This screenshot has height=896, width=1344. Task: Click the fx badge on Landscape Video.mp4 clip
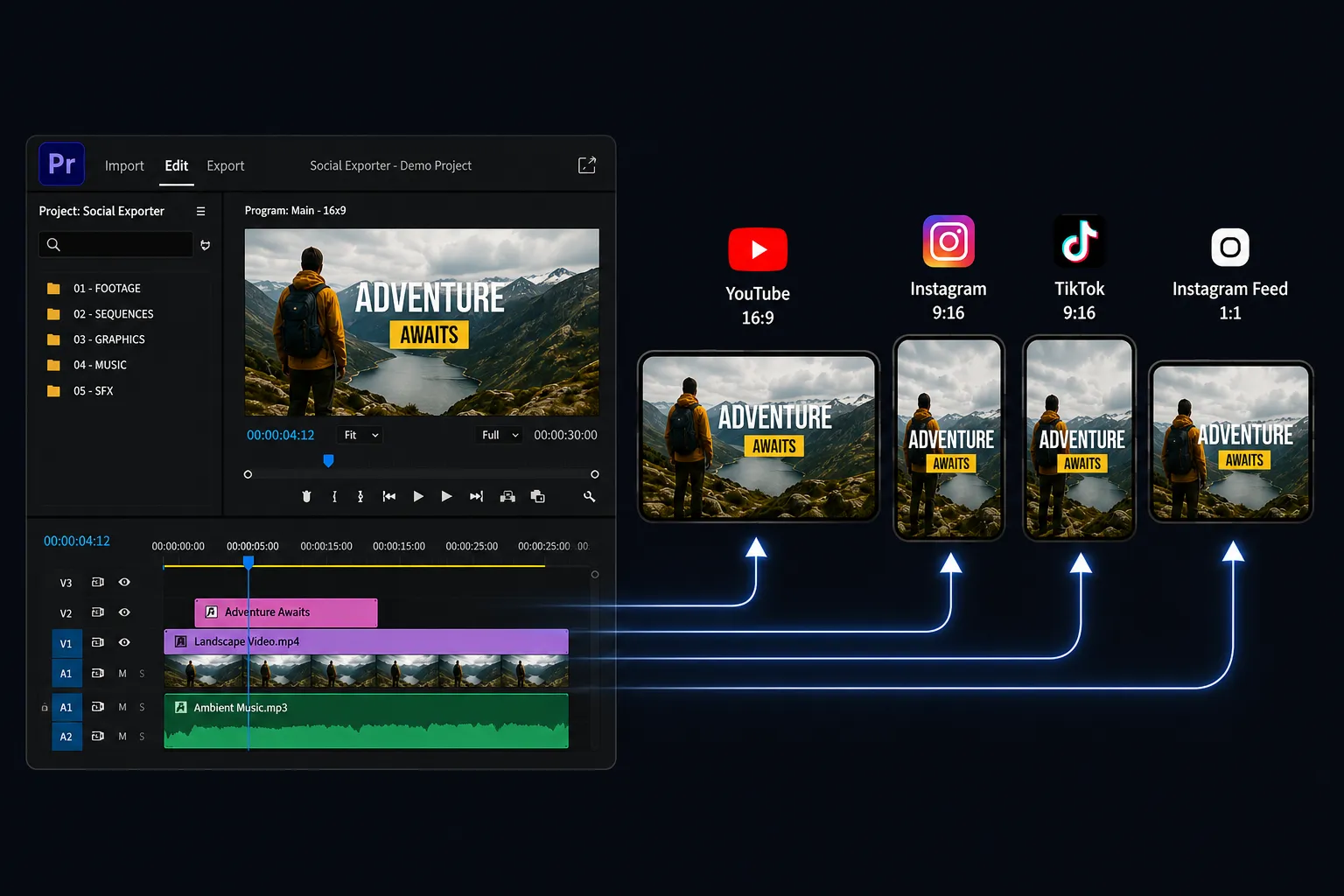click(181, 641)
